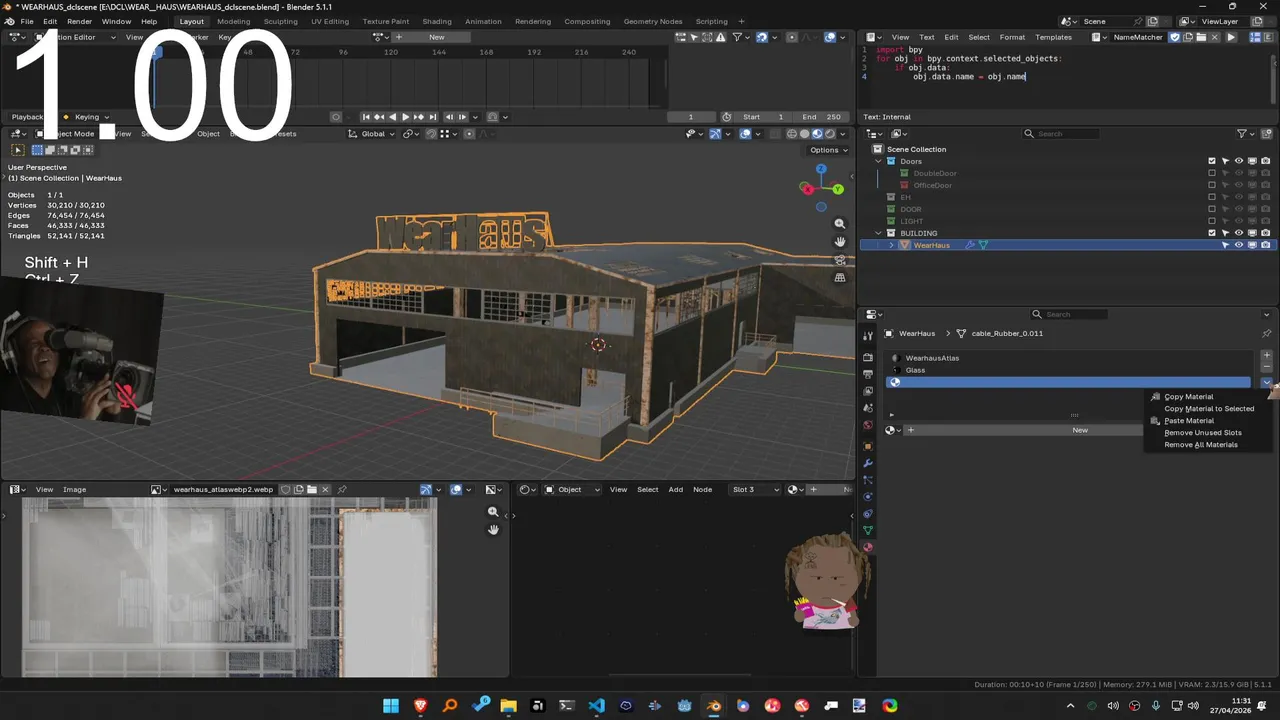The width and height of the screenshot is (1280, 720).
Task: Click New action button in timeline header
Action: (436, 37)
